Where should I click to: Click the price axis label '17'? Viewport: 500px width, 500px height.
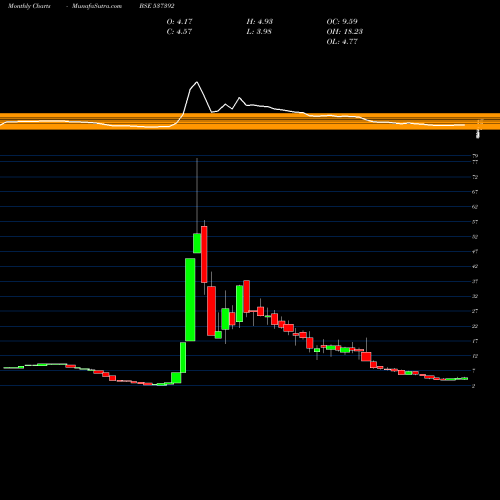(x=475, y=341)
